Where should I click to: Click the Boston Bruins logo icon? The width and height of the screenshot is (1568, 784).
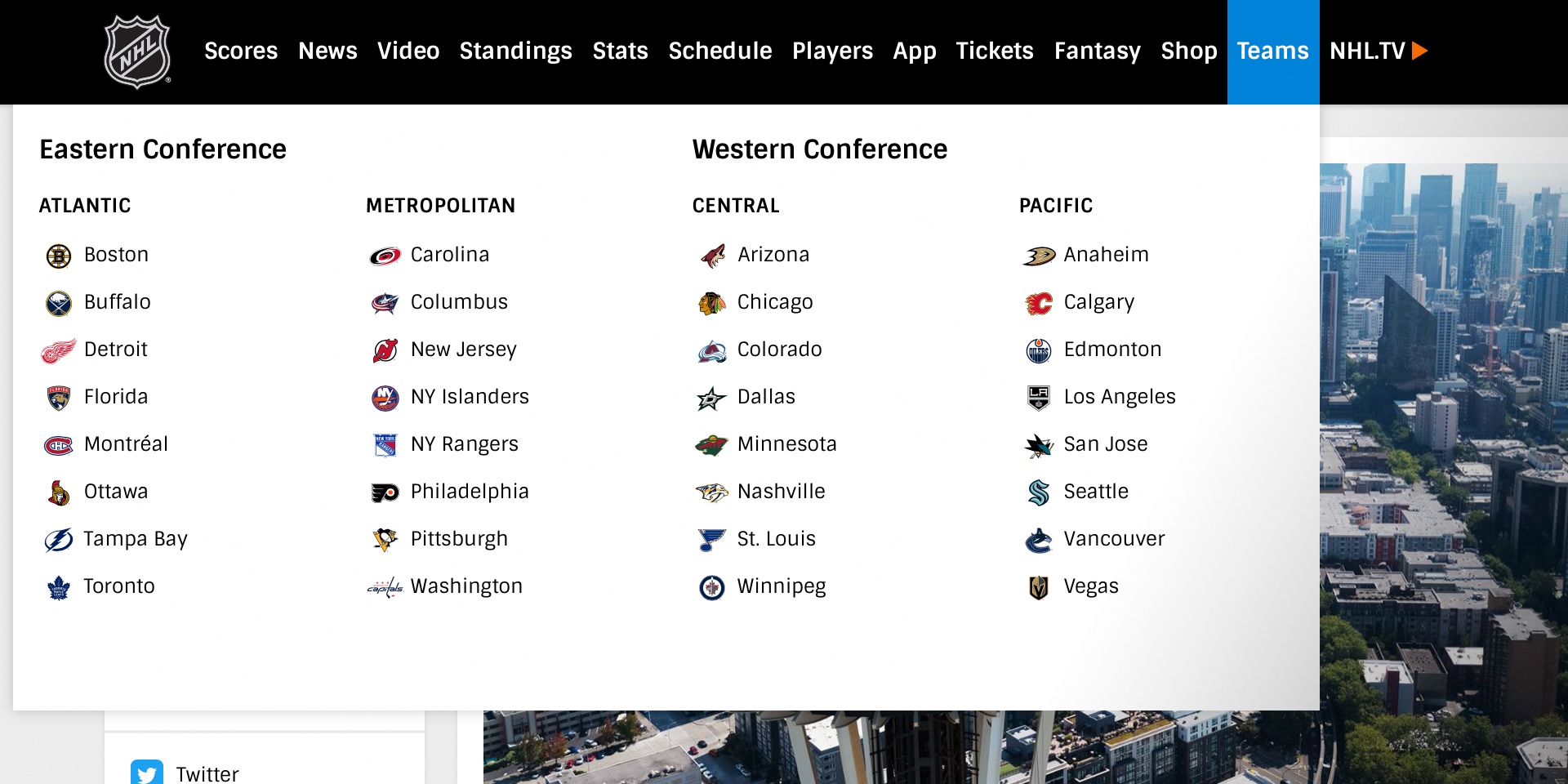tap(59, 256)
